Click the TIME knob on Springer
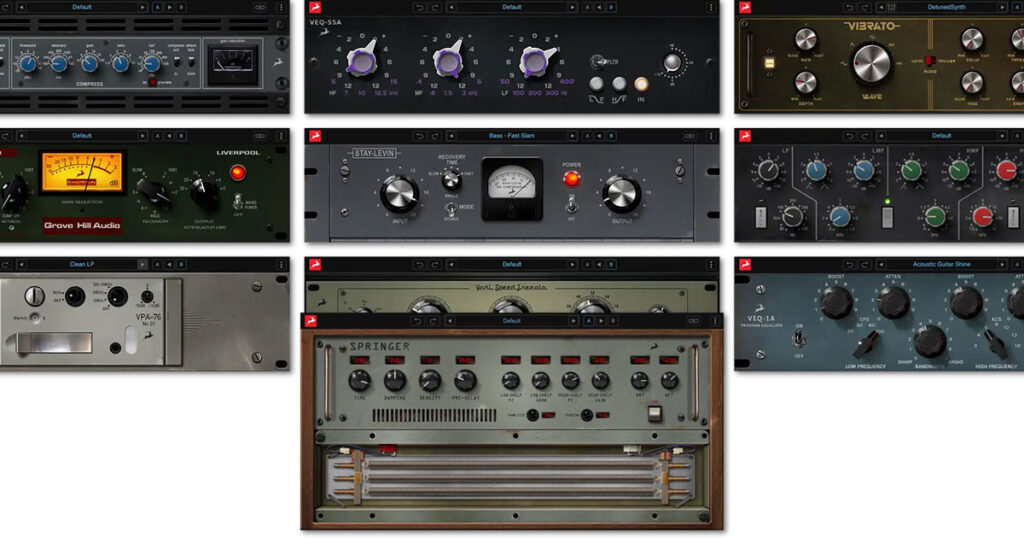 click(359, 380)
